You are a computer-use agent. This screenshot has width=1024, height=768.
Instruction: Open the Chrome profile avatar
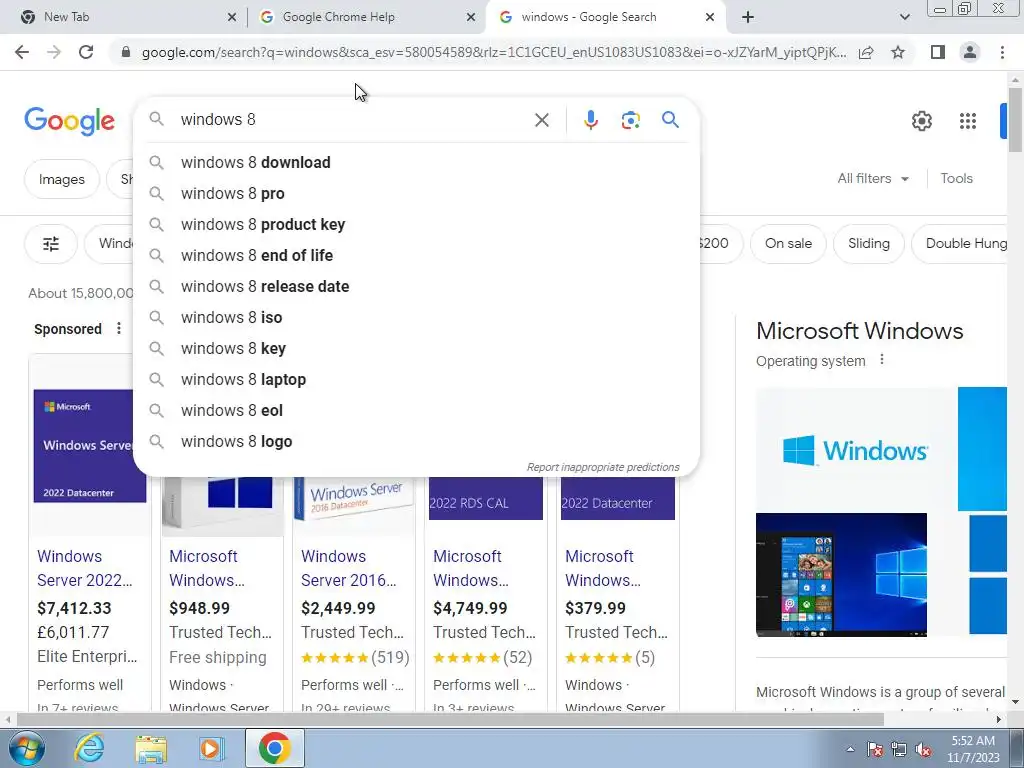(970, 52)
